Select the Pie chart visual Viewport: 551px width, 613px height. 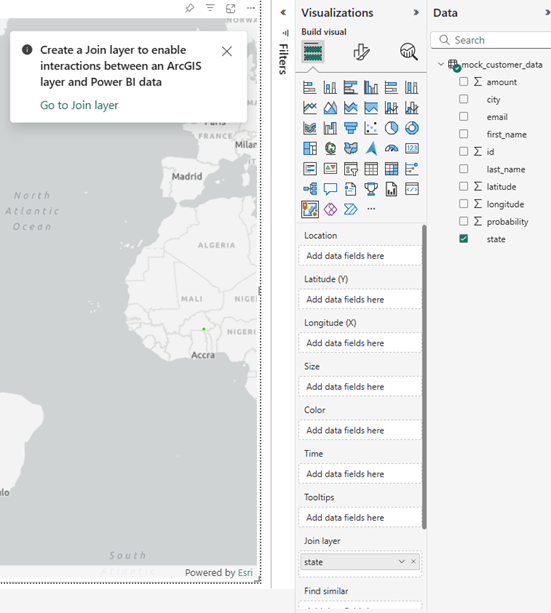point(391,128)
